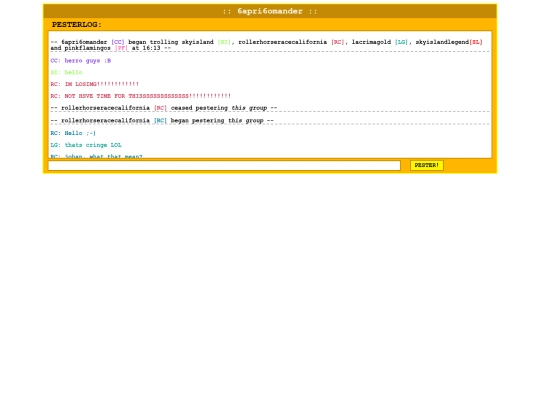Click the '6apri6omander' title header
The height and width of the screenshot is (405, 540).
point(270,11)
